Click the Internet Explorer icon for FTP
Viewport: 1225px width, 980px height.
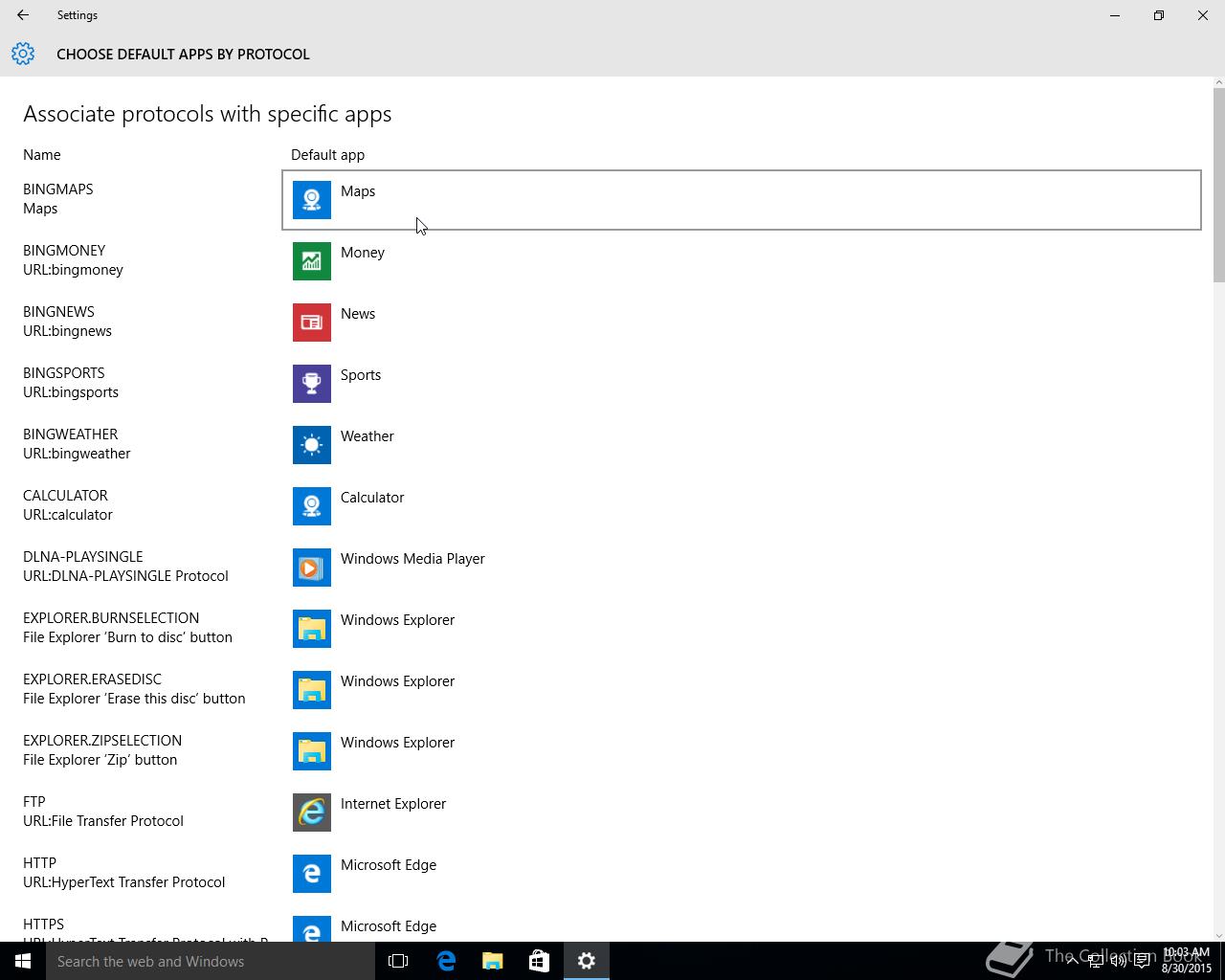point(312,813)
